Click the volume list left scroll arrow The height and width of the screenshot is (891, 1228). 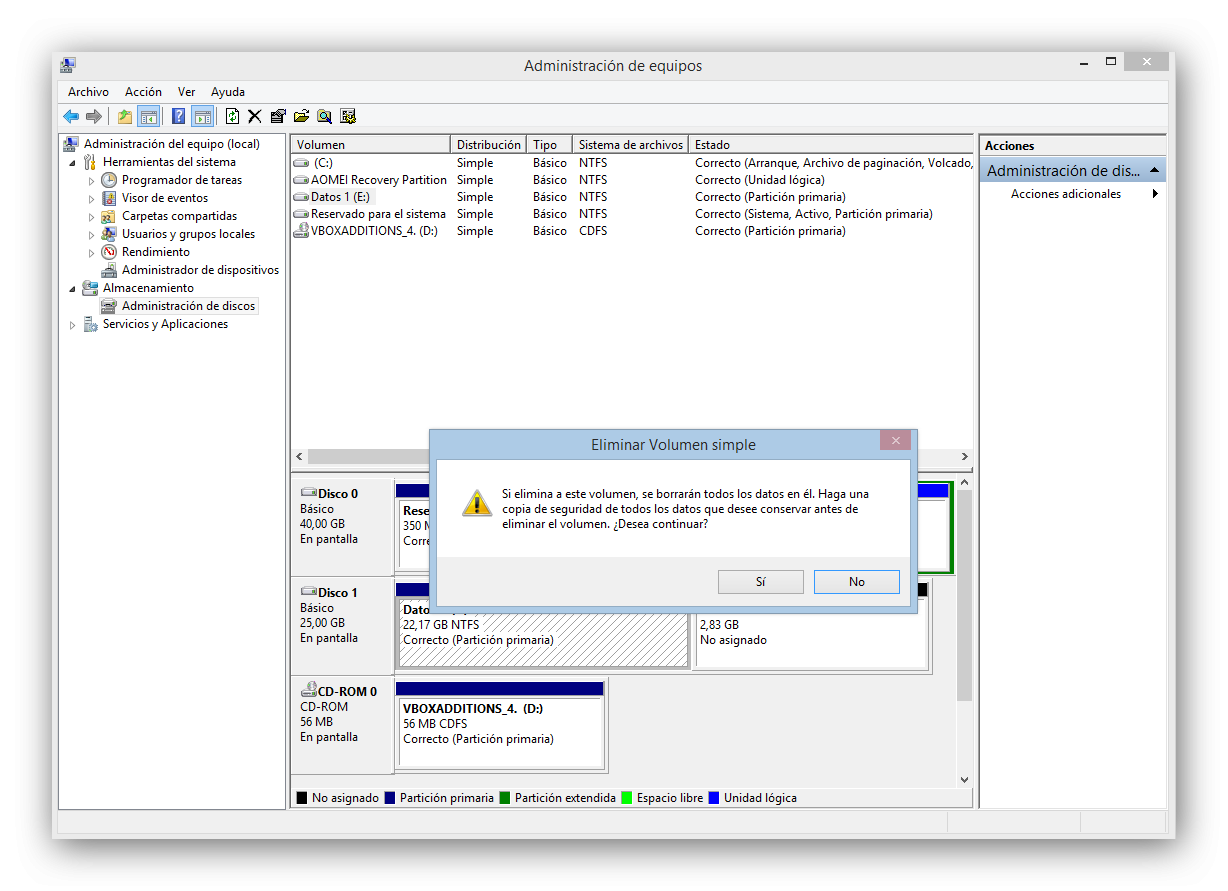click(298, 457)
